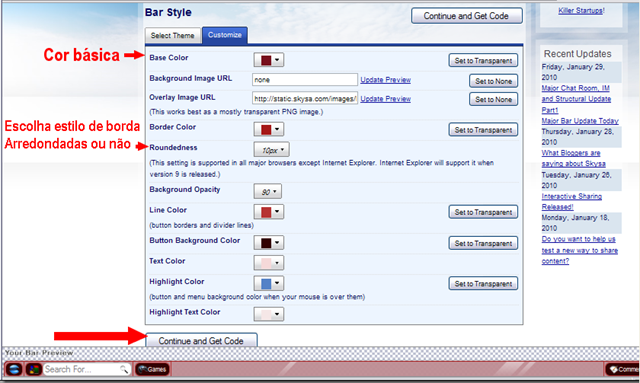Image resolution: width=640 pixels, height=383 pixels.
Task: Set Border Color to transparent
Action: point(483,130)
